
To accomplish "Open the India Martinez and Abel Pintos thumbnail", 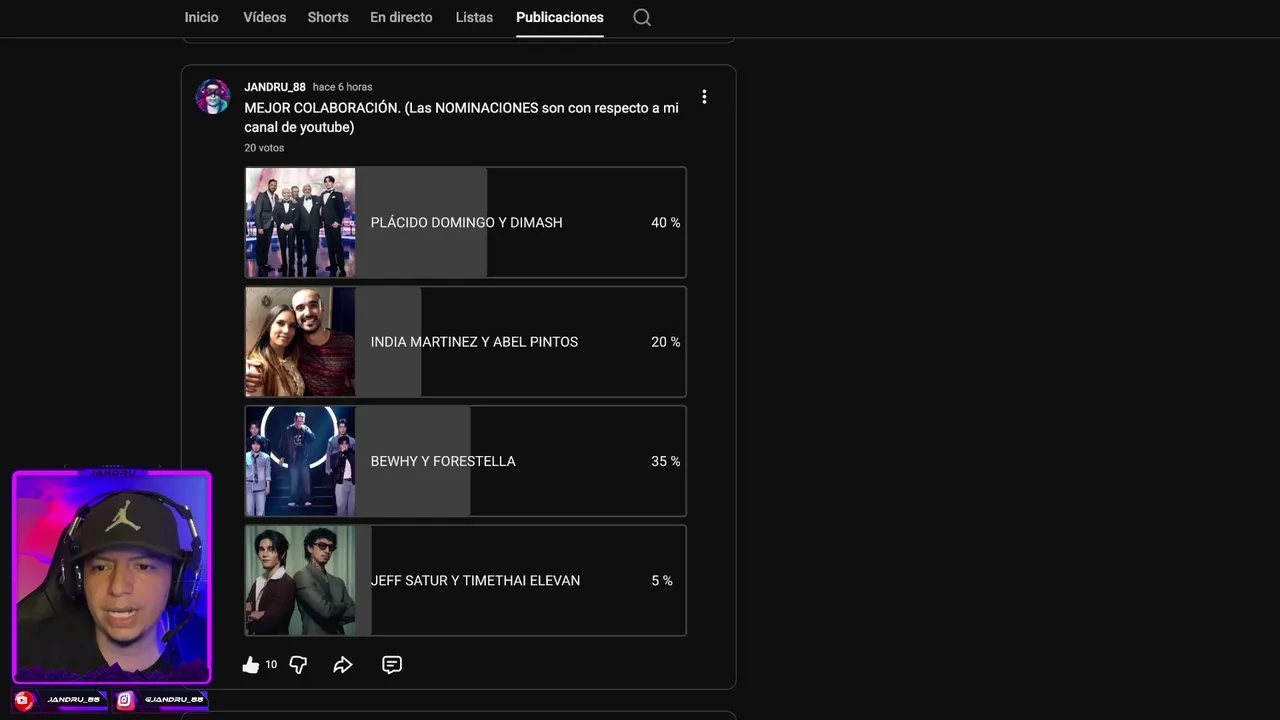I will [300, 342].
